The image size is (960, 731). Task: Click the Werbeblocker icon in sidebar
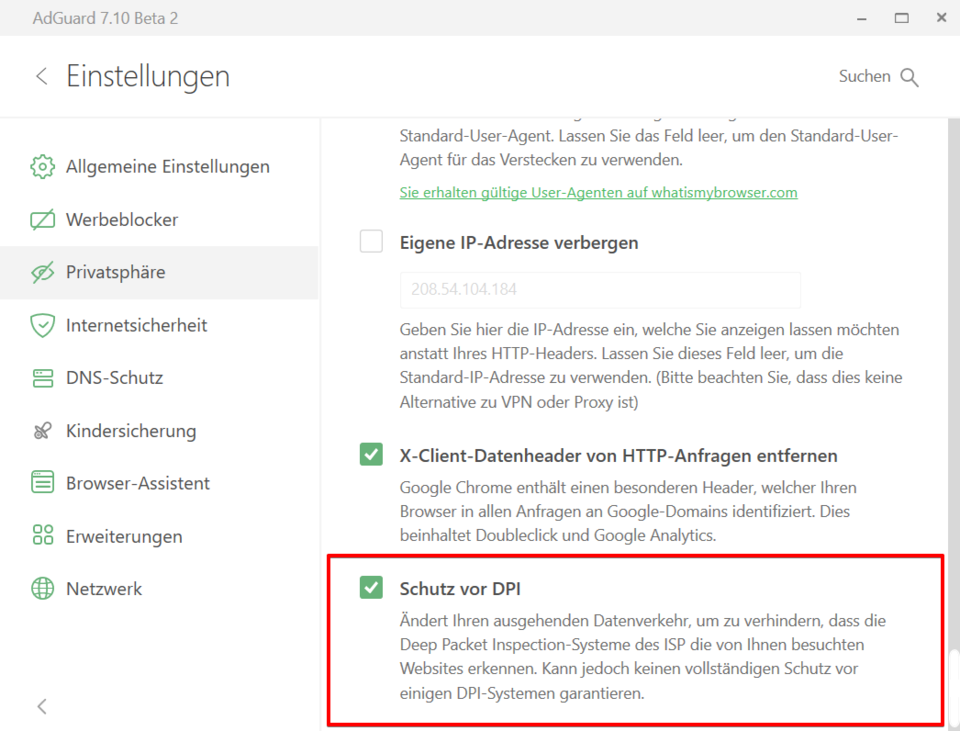[x=42, y=220]
